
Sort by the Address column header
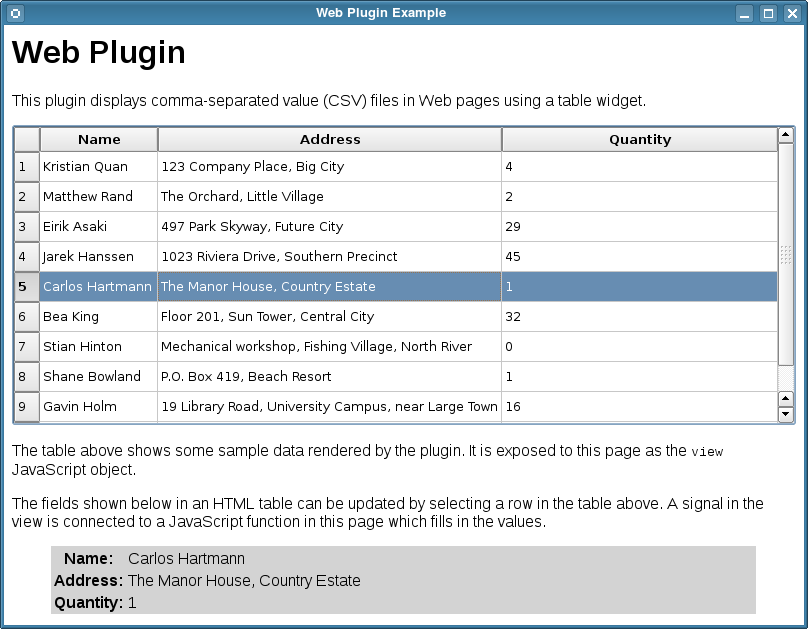coord(330,140)
